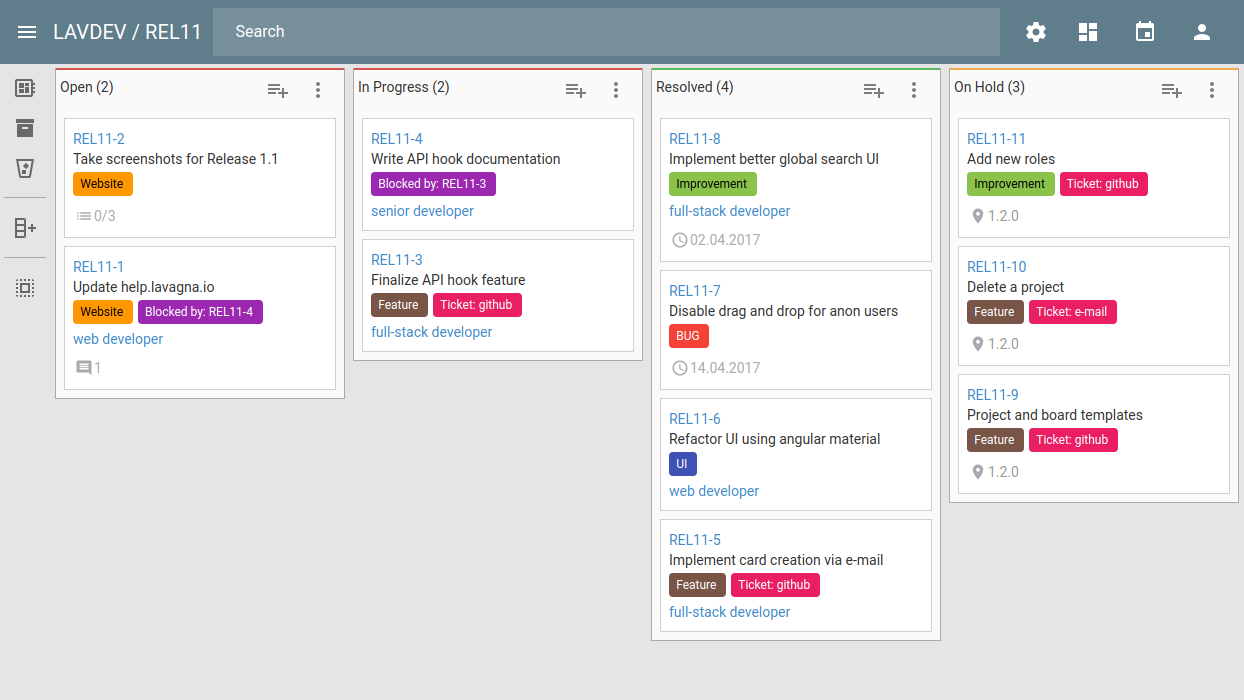Click the red BUG label on REL11-7

(x=688, y=336)
